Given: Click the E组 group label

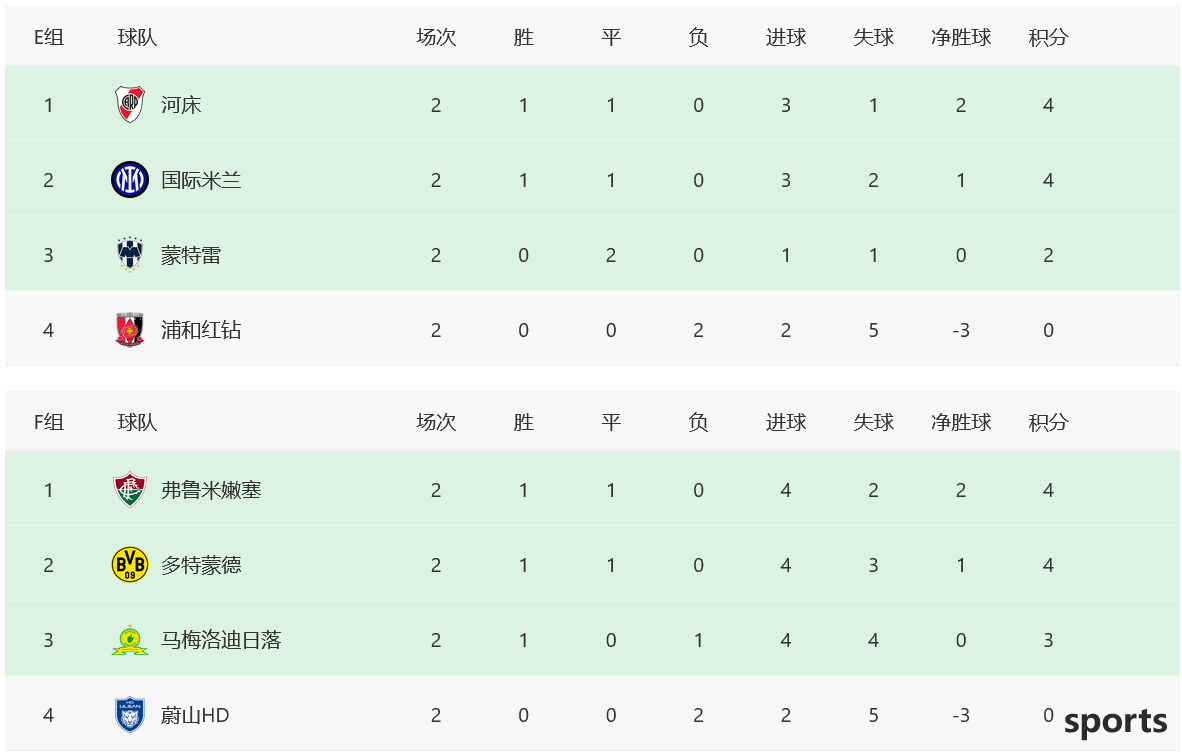Looking at the screenshot, I should click(x=49, y=37).
